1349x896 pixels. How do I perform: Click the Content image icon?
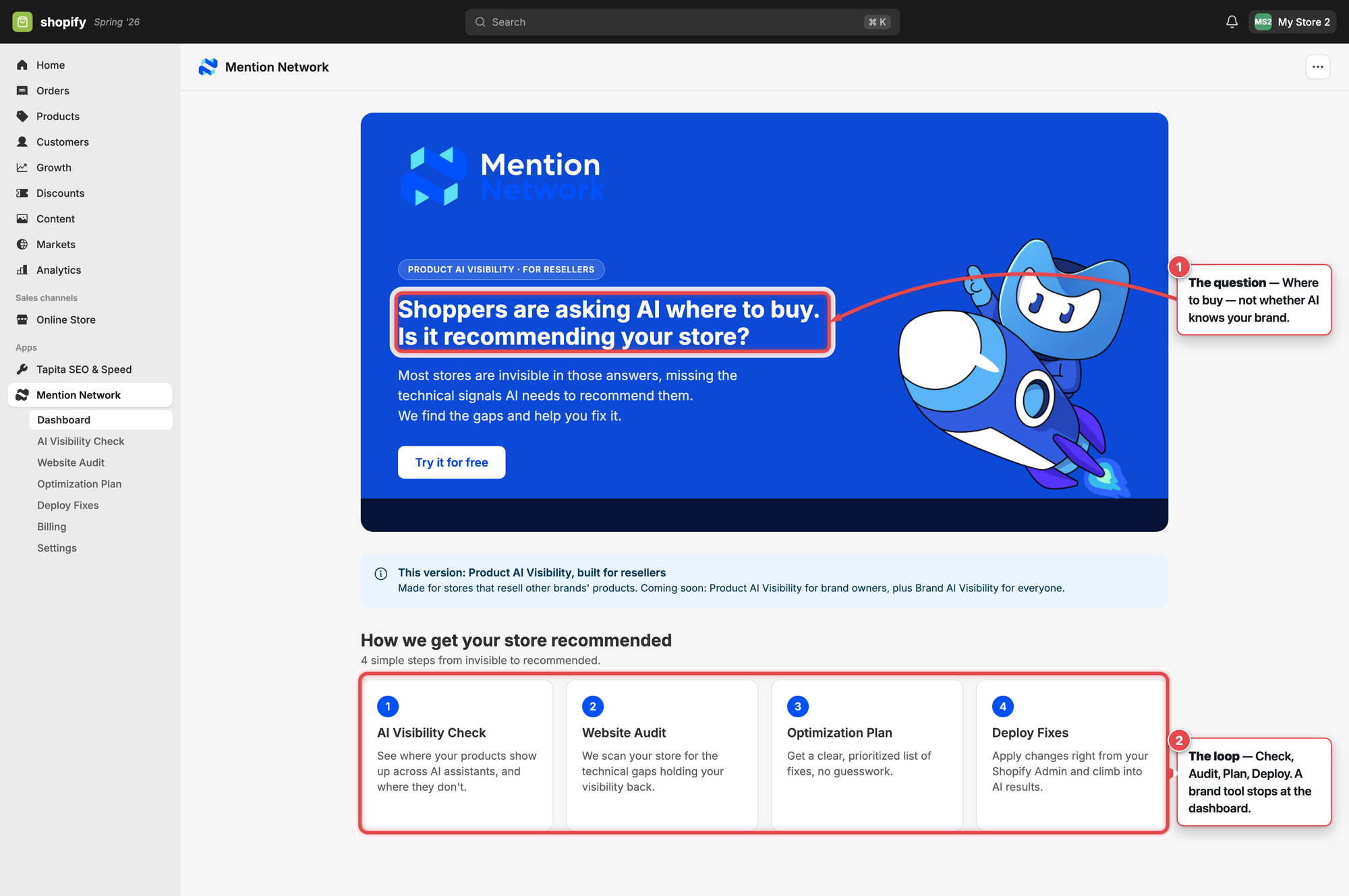point(22,218)
